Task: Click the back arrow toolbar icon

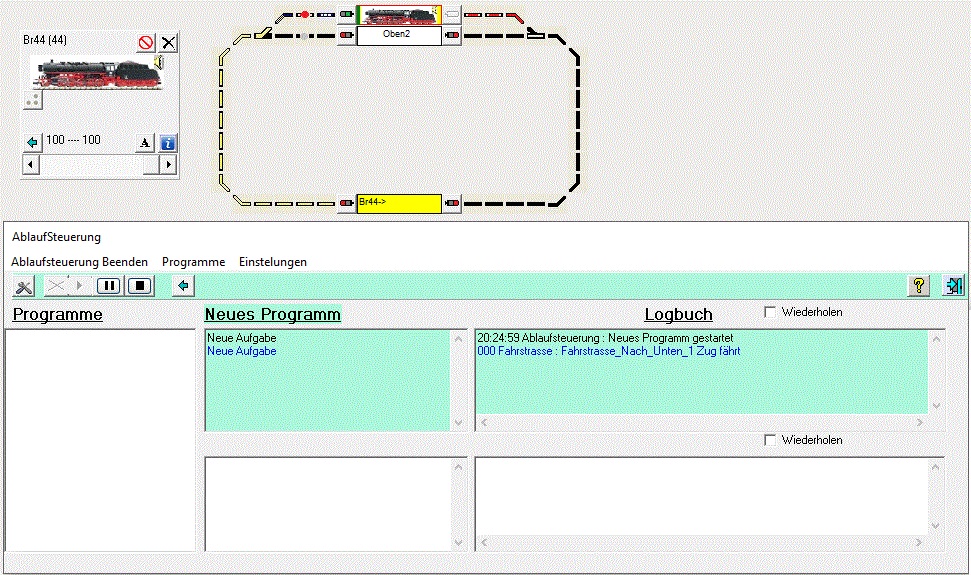Action: (183, 286)
